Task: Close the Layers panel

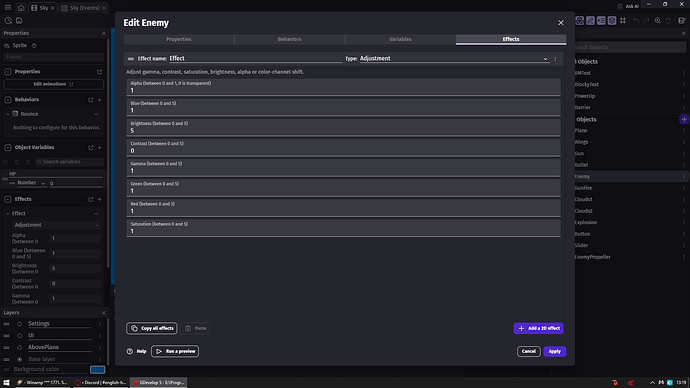Action: [104, 313]
